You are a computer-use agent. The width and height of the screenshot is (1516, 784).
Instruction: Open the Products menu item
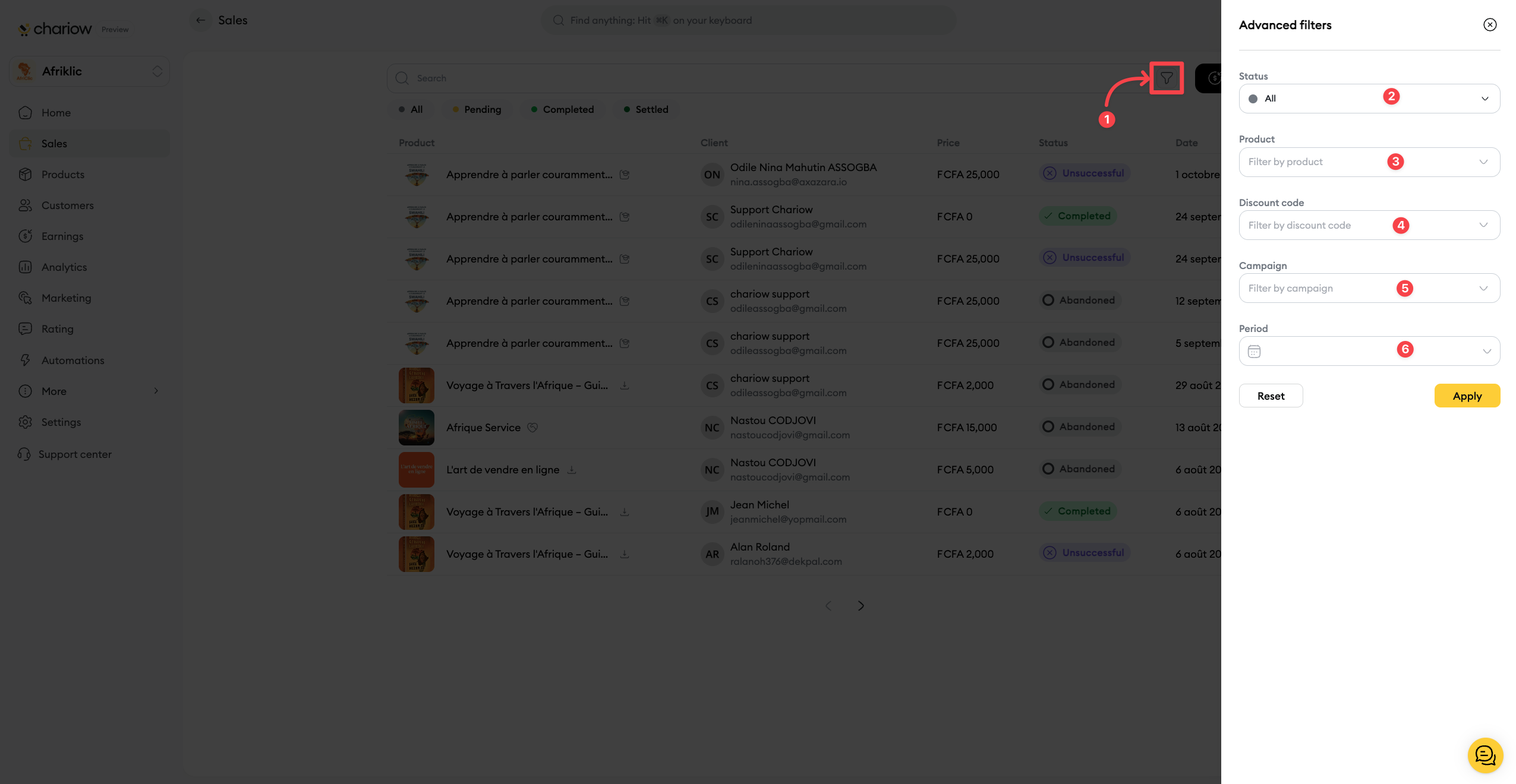[x=63, y=175]
